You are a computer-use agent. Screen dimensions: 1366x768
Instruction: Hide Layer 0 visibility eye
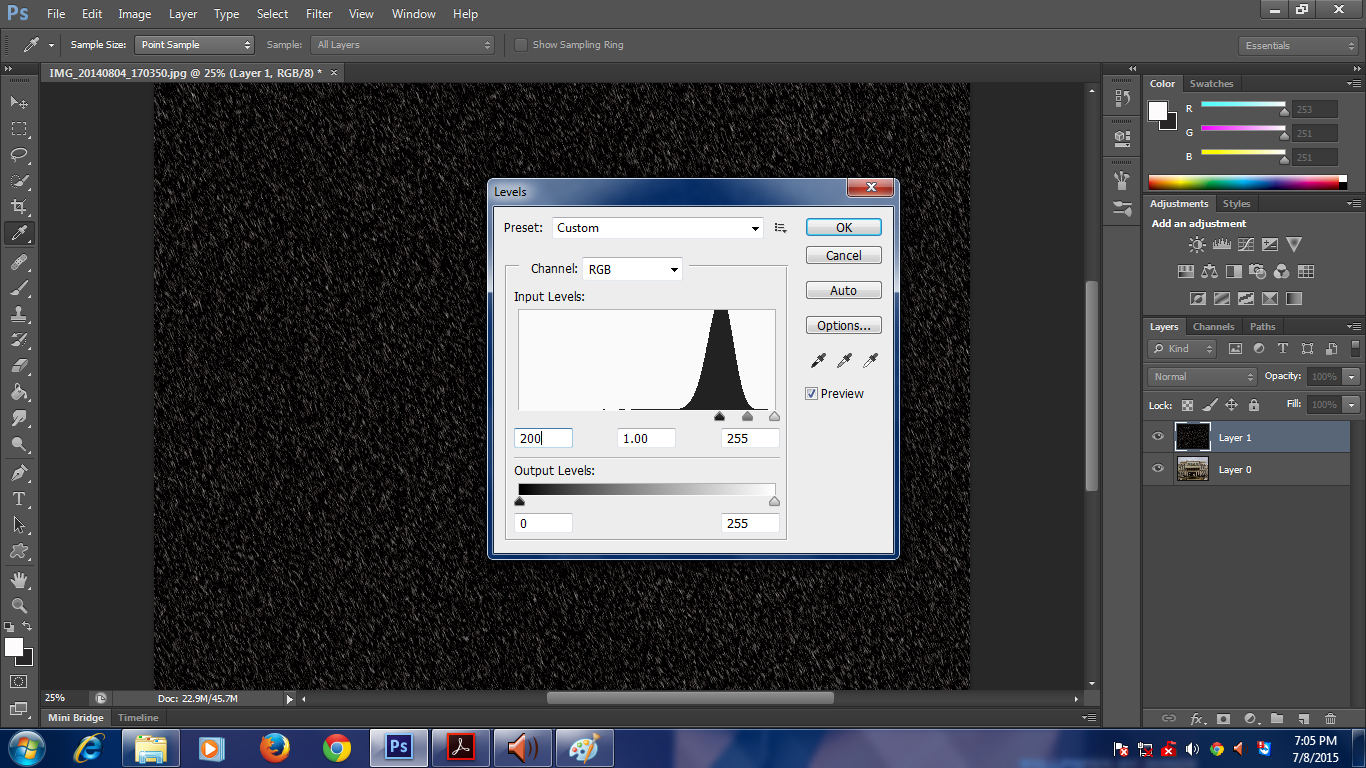tap(1158, 469)
